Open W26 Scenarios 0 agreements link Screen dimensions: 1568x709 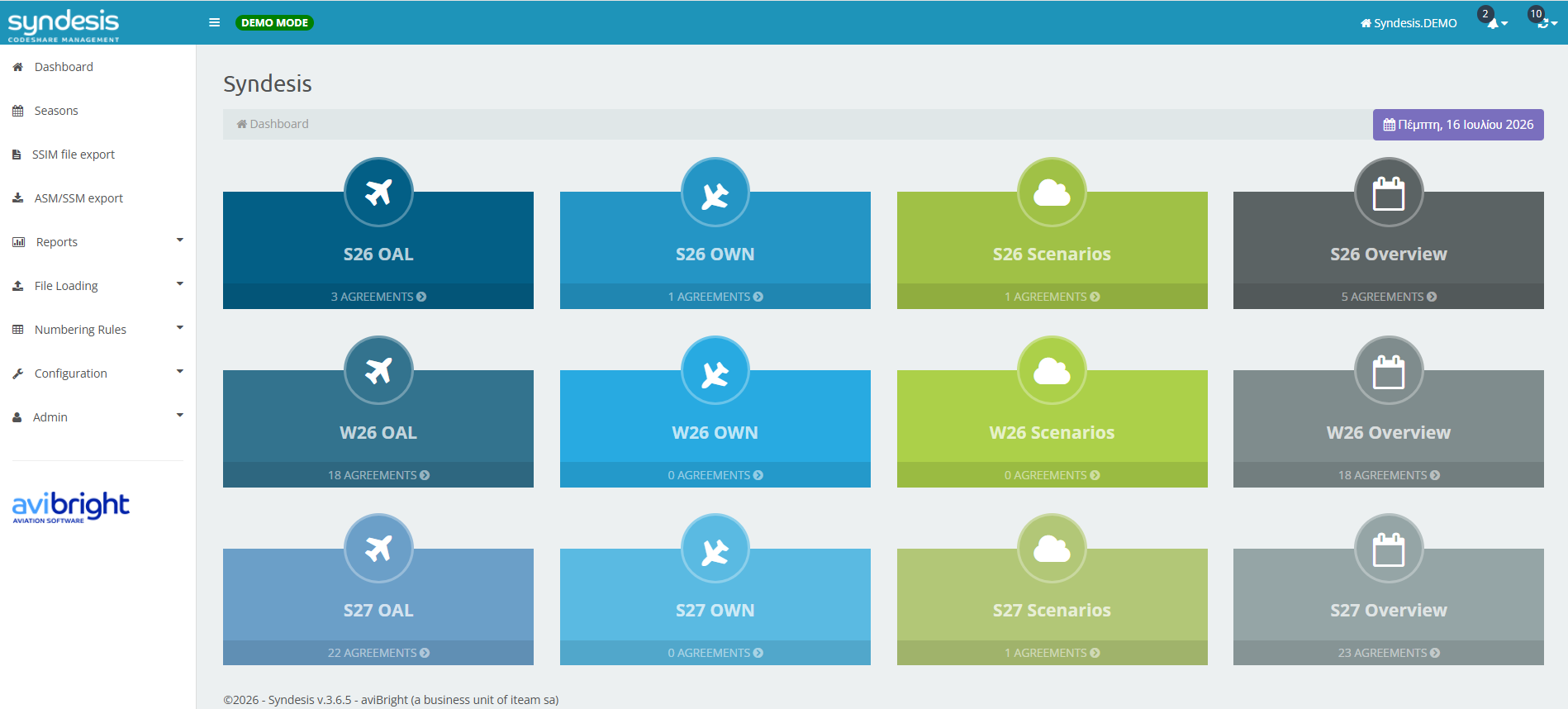1052,475
